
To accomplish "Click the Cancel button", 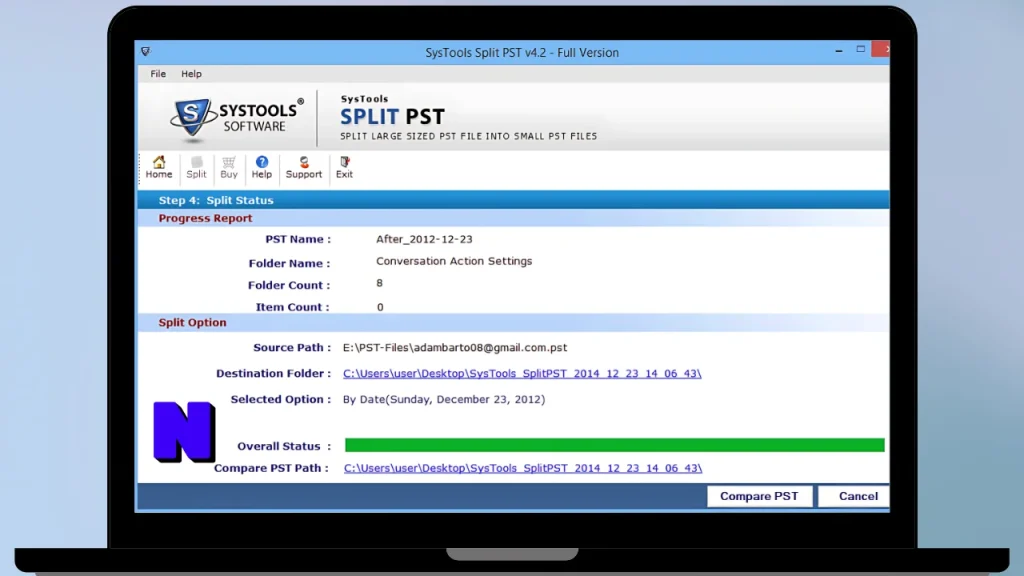I will point(854,496).
